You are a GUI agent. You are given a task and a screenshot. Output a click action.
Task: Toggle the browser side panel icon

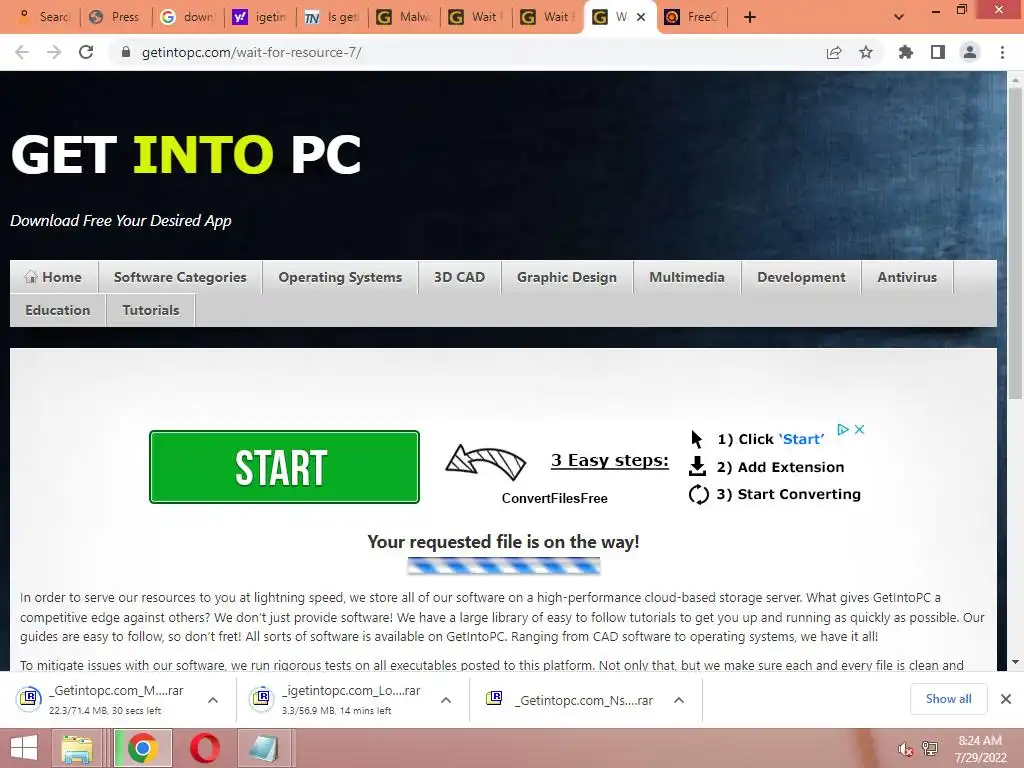938,52
